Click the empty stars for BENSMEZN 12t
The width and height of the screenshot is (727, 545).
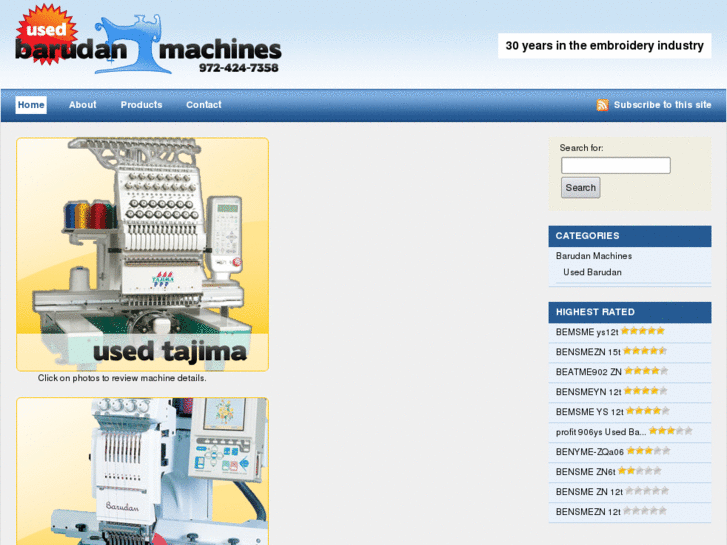point(645,510)
